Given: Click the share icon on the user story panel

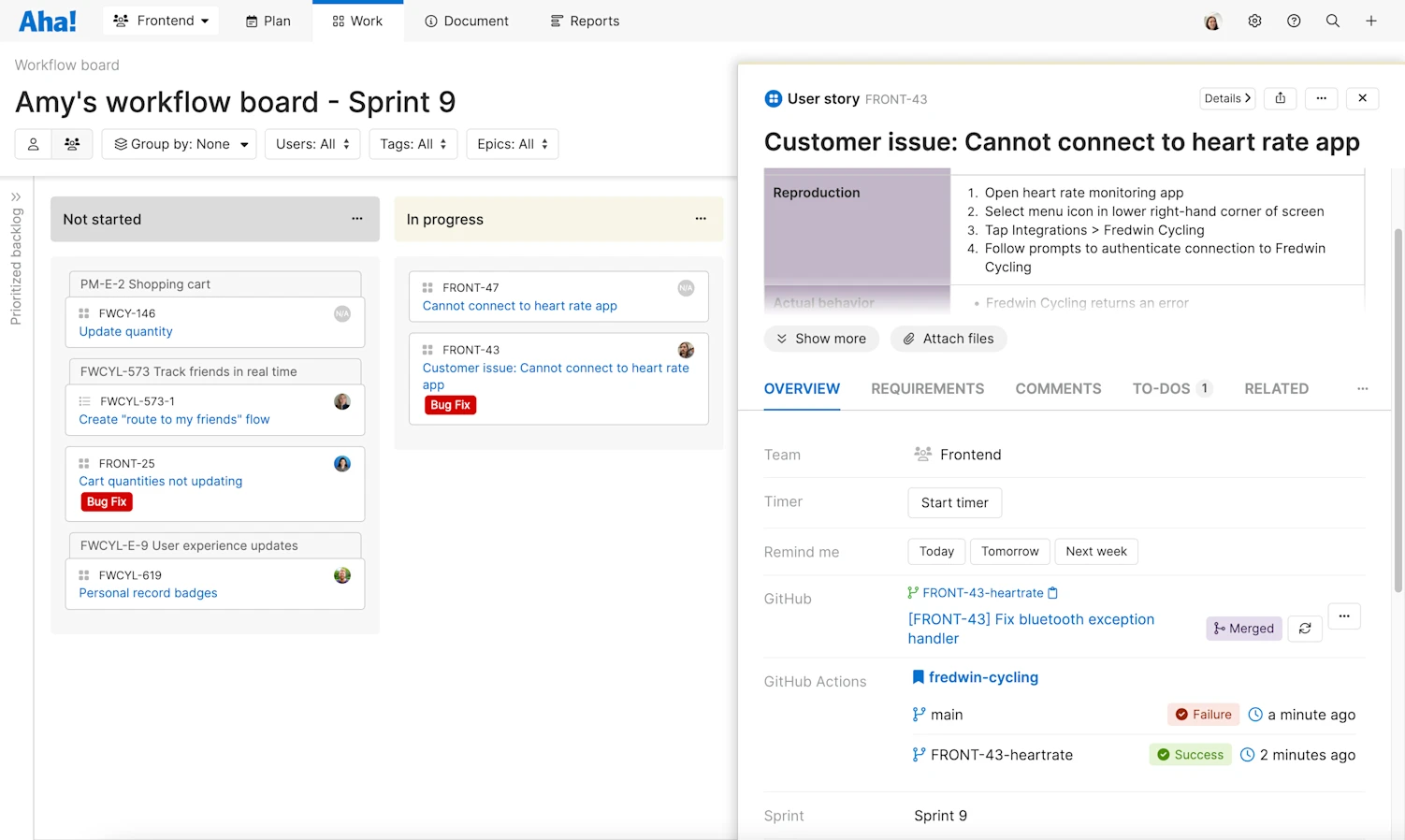Looking at the screenshot, I should pyautogui.click(x=1280, y=98).
